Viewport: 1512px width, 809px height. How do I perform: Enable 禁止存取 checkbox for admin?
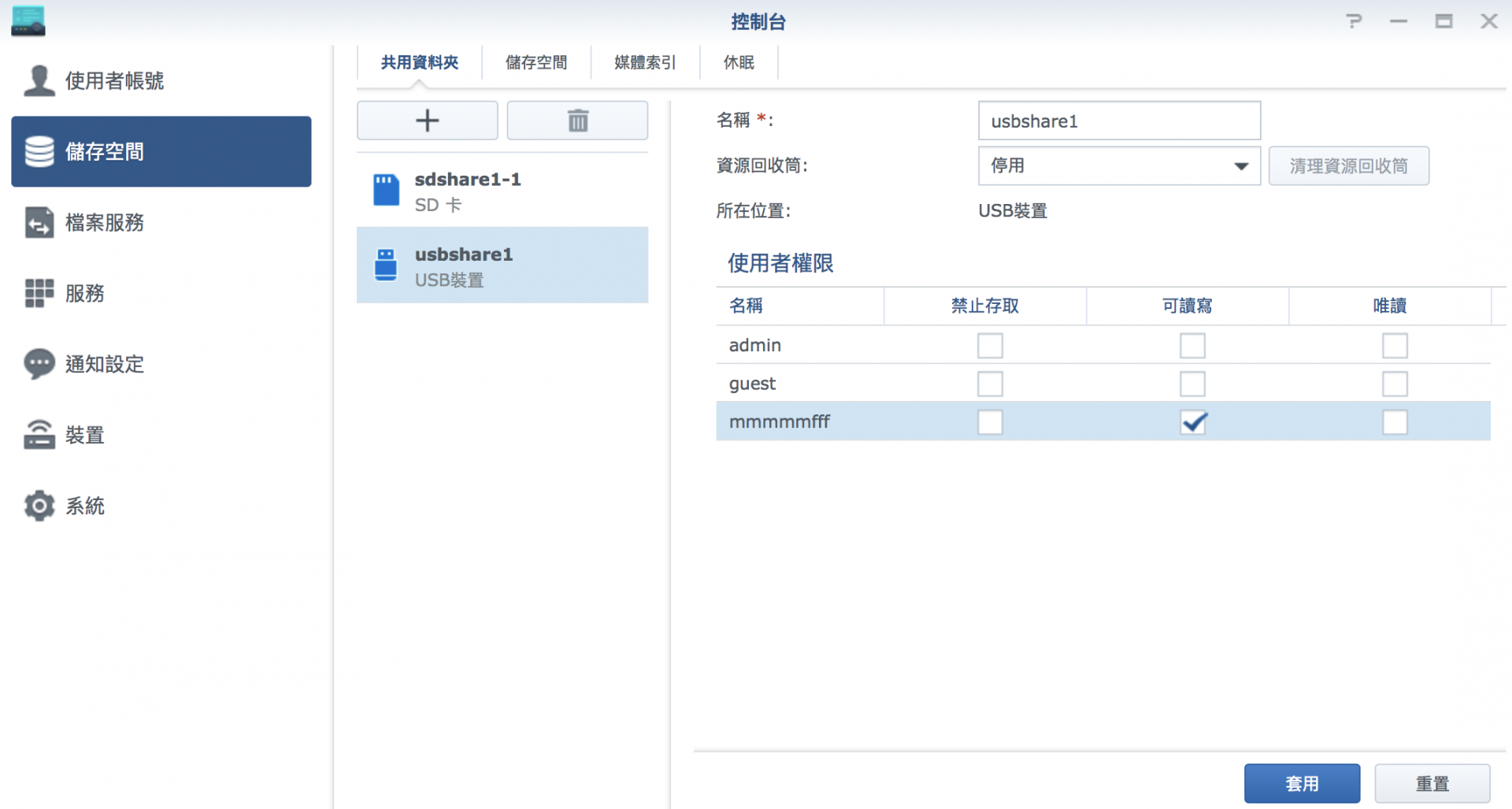pos(989,345)
